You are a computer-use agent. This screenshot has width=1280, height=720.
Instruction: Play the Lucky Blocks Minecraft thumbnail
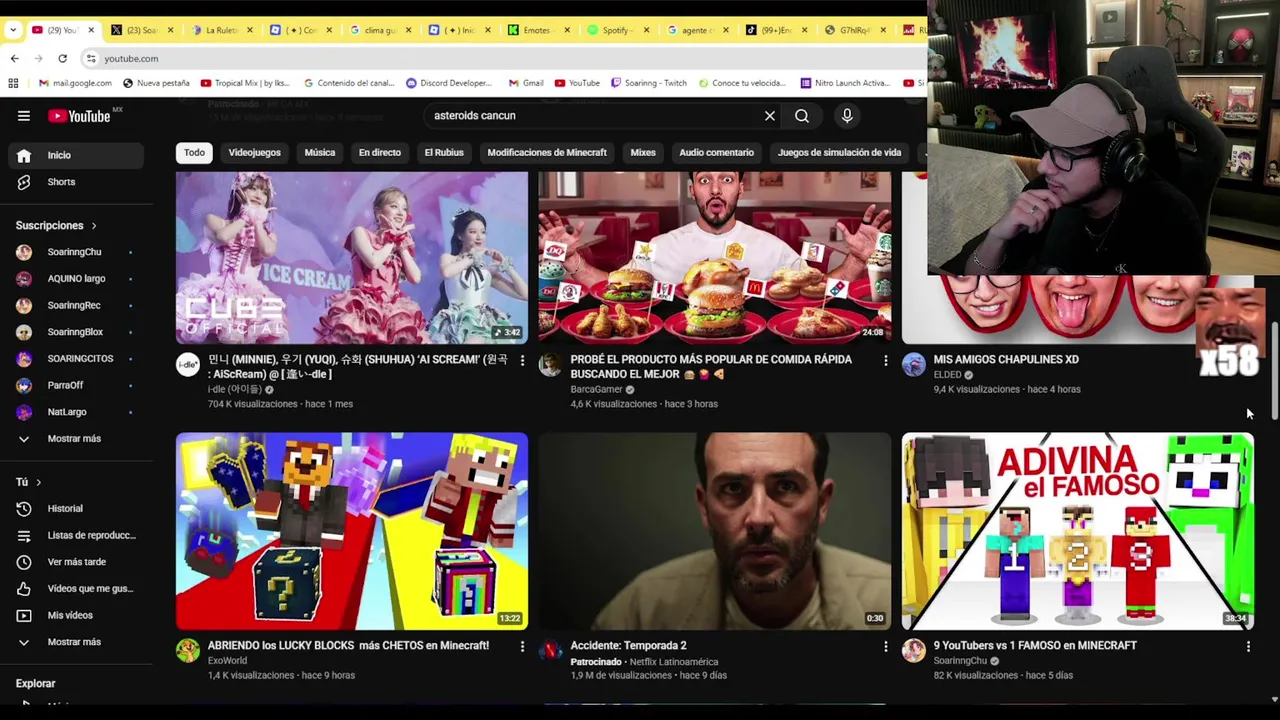click(352, 531)
